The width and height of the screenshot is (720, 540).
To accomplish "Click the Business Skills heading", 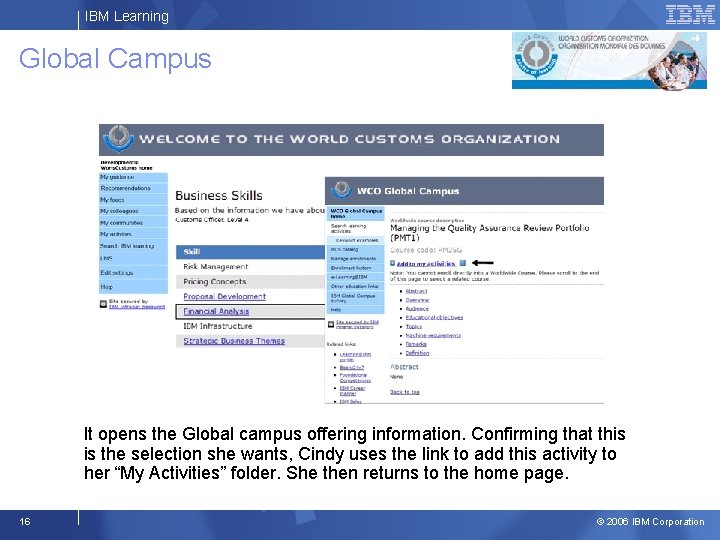I will (219, 196).
